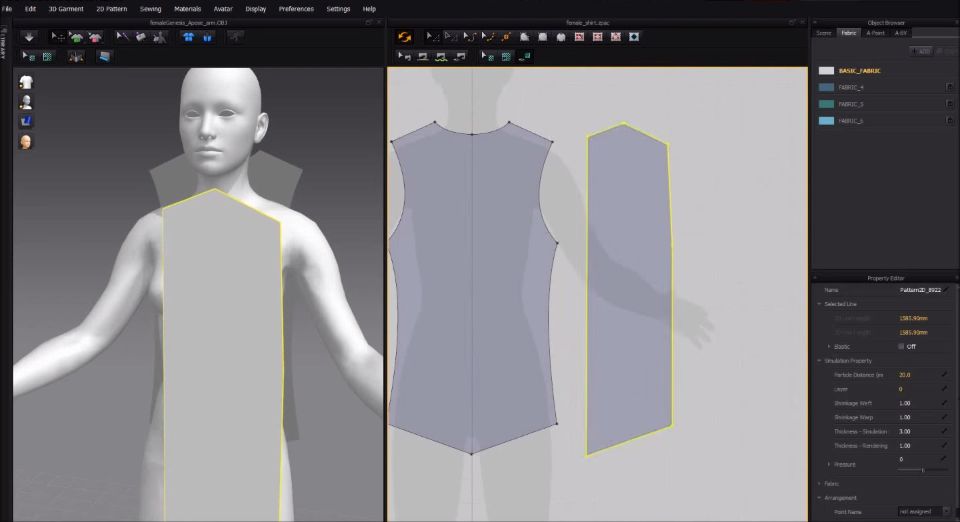The height and width of the screenshot is (522, 960).
Task: Toggle the Elastic Off checkbox
Action: pyautogui.click(x=901, y=346)
